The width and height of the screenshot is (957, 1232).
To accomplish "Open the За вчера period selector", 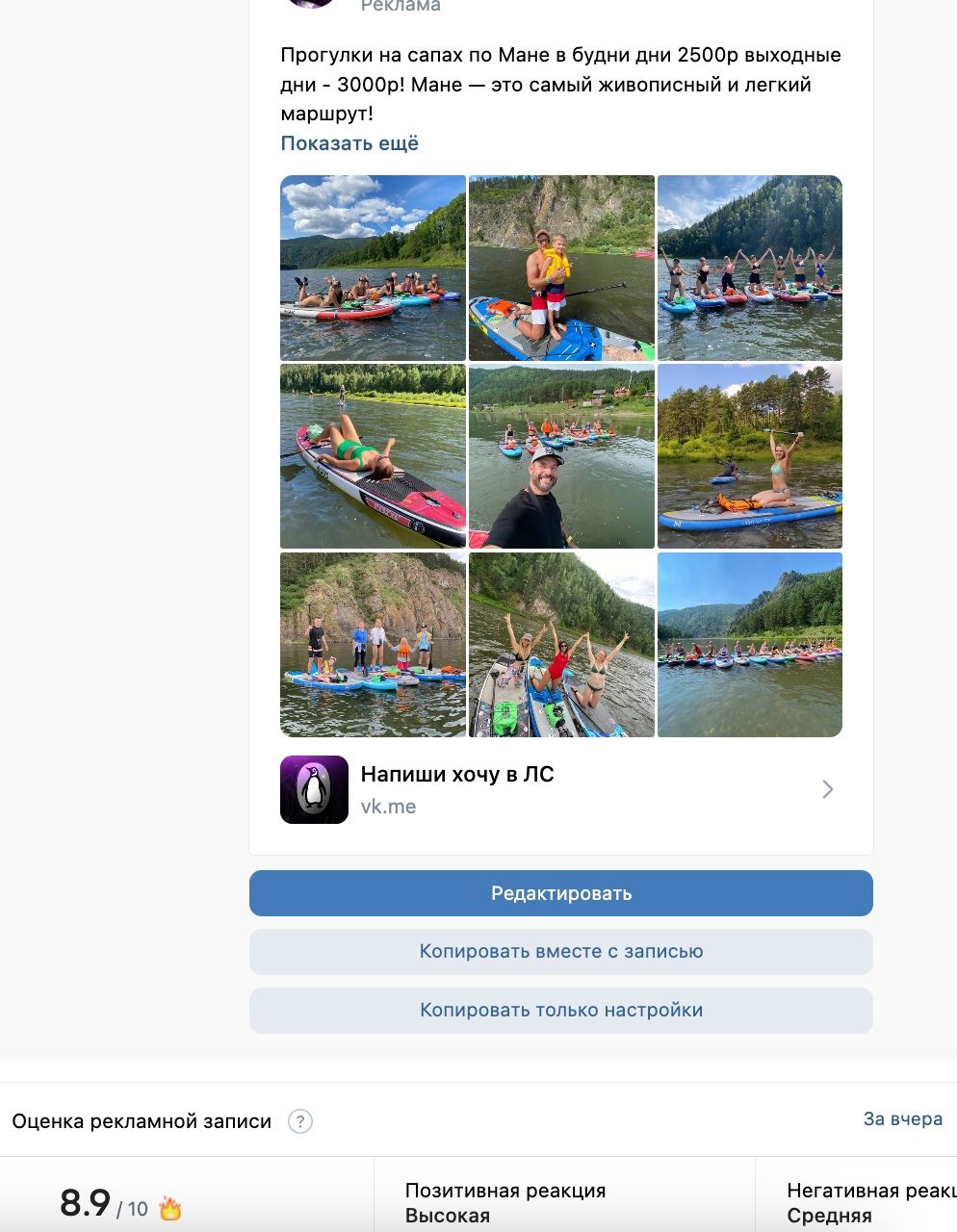I will tap(902, 1118).
